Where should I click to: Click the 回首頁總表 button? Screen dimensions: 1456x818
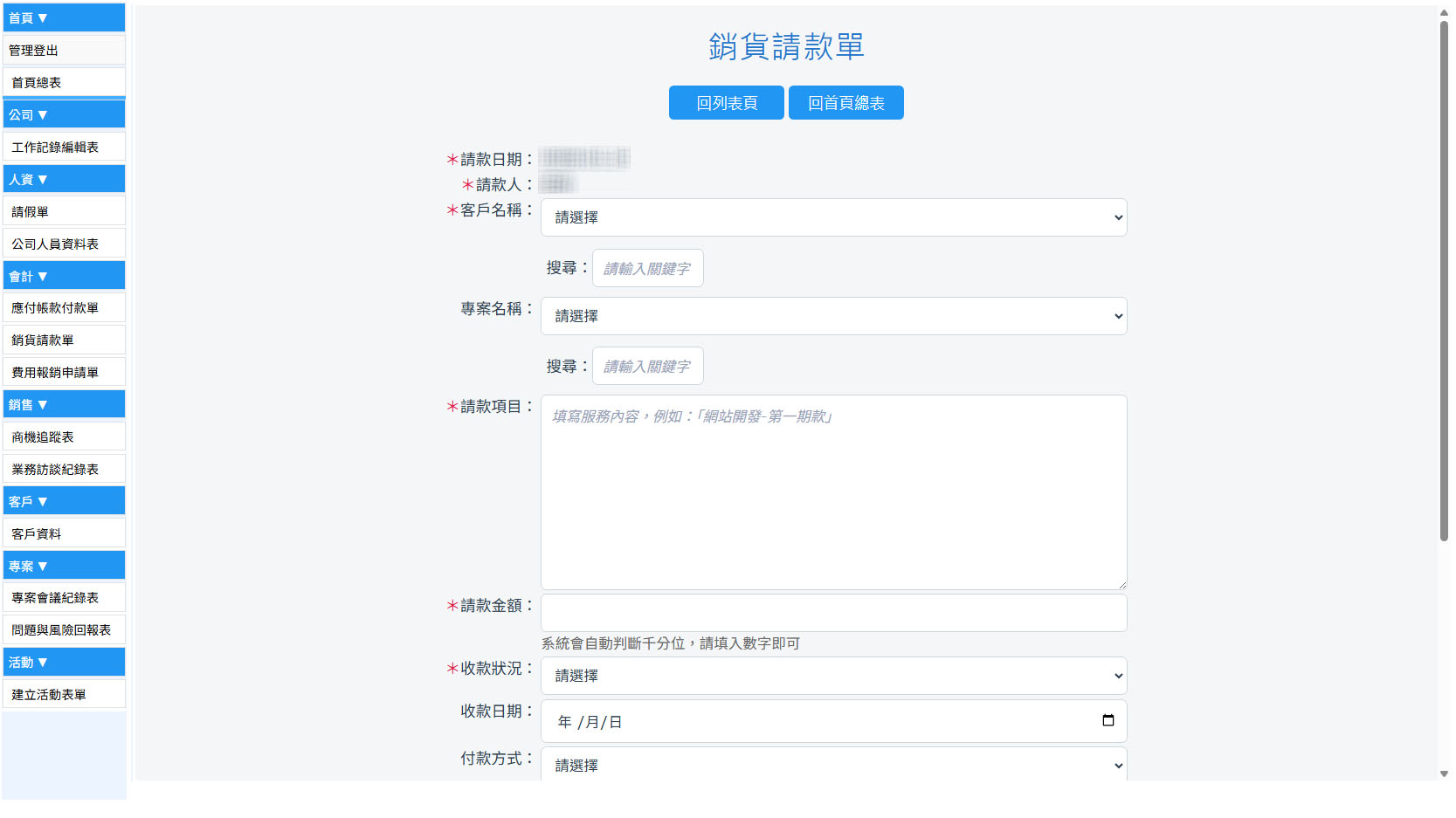846,103
